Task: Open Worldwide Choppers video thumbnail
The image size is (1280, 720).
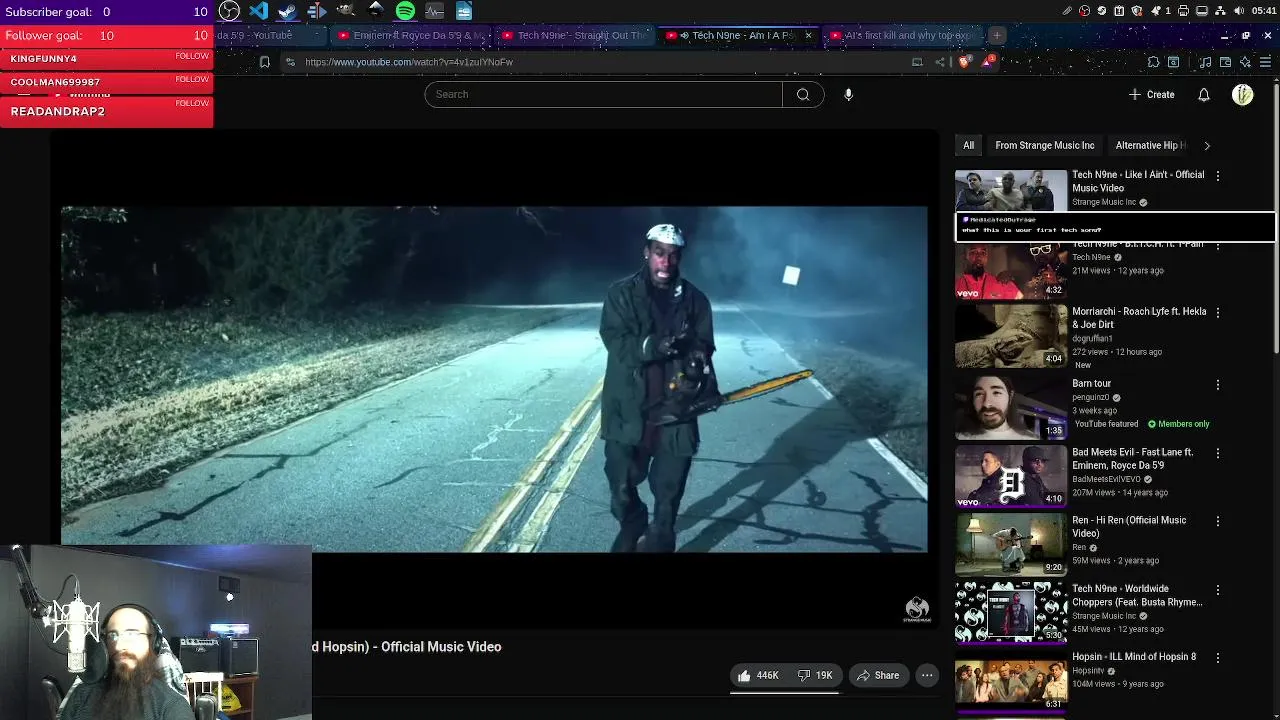Action: (1010, 613)
